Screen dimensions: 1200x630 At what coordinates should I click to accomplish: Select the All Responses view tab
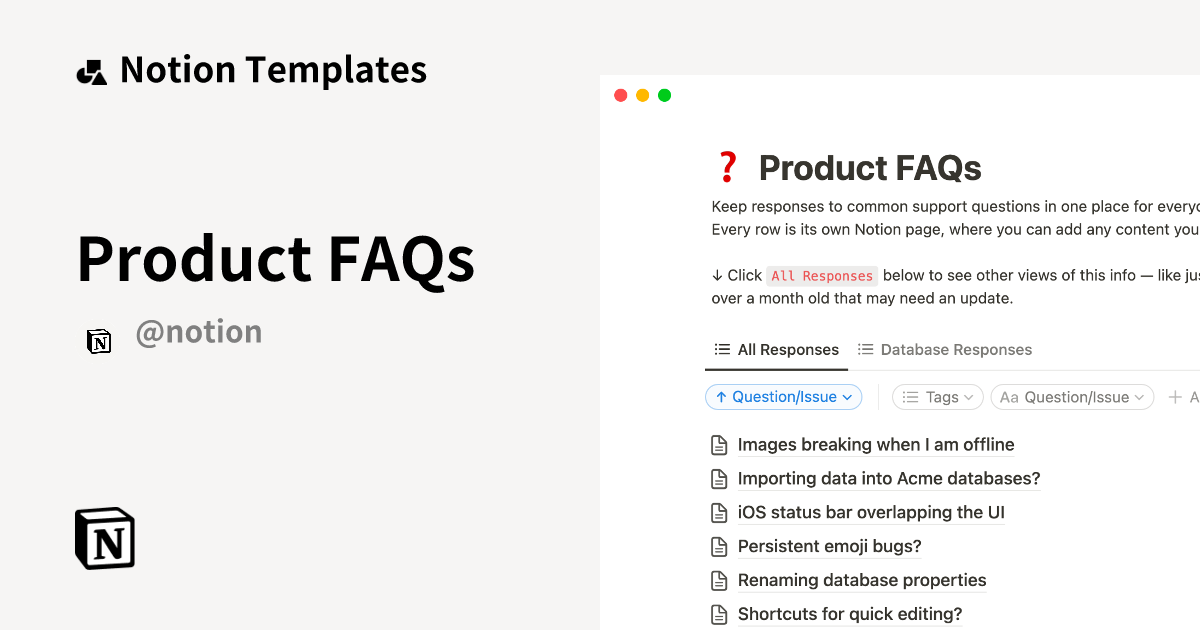click(x=787, y=350)
